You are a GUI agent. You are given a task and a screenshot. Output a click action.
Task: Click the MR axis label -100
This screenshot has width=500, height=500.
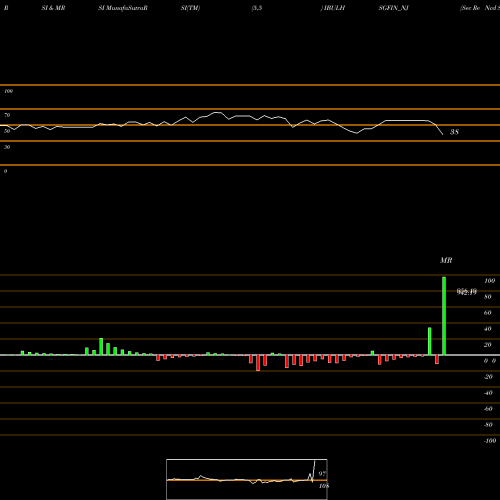point(490,441)
